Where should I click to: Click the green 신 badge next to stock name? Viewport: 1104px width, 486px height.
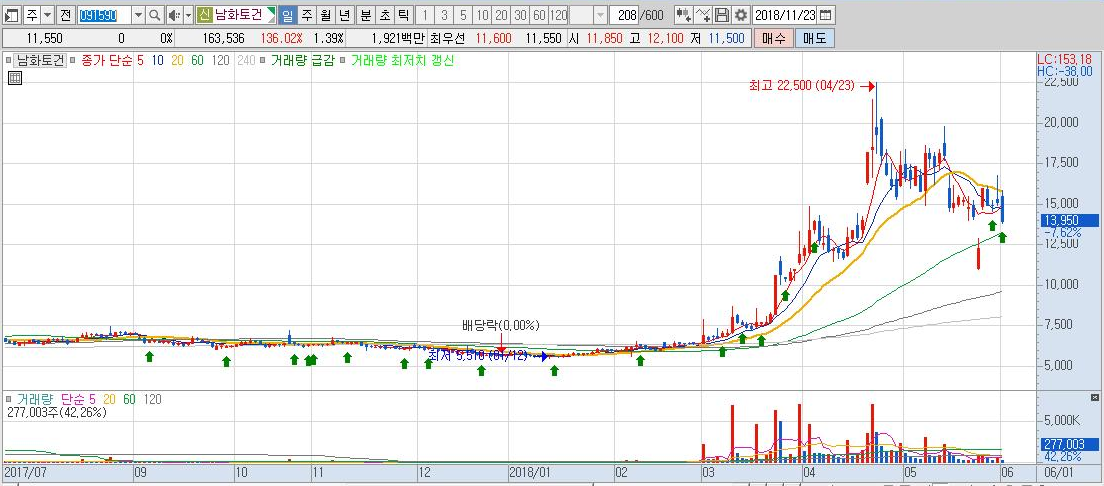204,15
